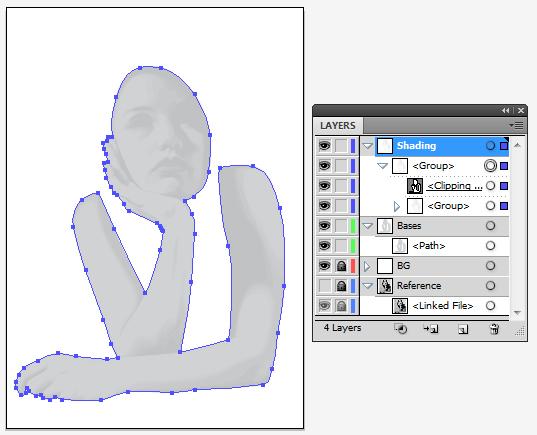Image resolution: width=537 pixels, height=435 pixels.
Task: Click the lock icon on BG layer
Action: pos(341,266)
